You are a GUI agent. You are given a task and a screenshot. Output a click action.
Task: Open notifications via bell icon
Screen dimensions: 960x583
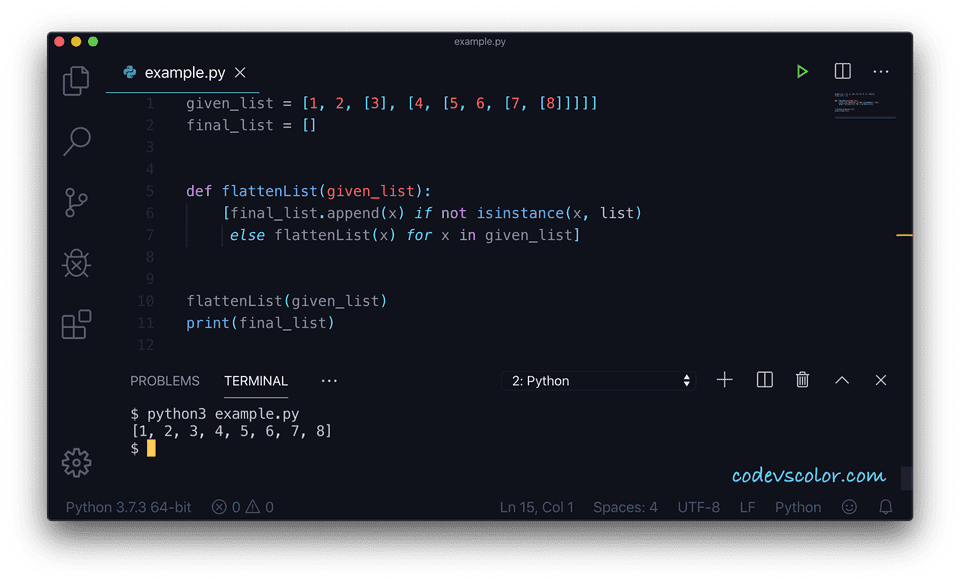885,507
